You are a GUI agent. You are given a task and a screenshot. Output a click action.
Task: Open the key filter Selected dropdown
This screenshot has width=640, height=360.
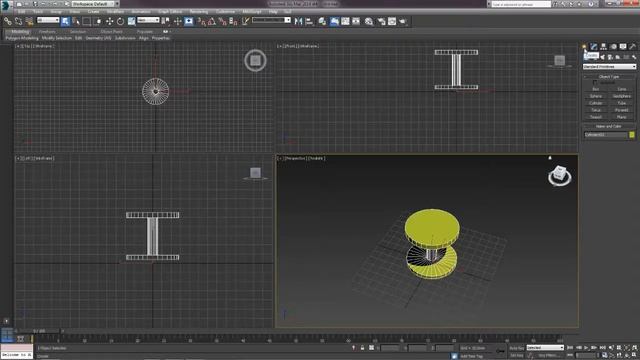545,348
